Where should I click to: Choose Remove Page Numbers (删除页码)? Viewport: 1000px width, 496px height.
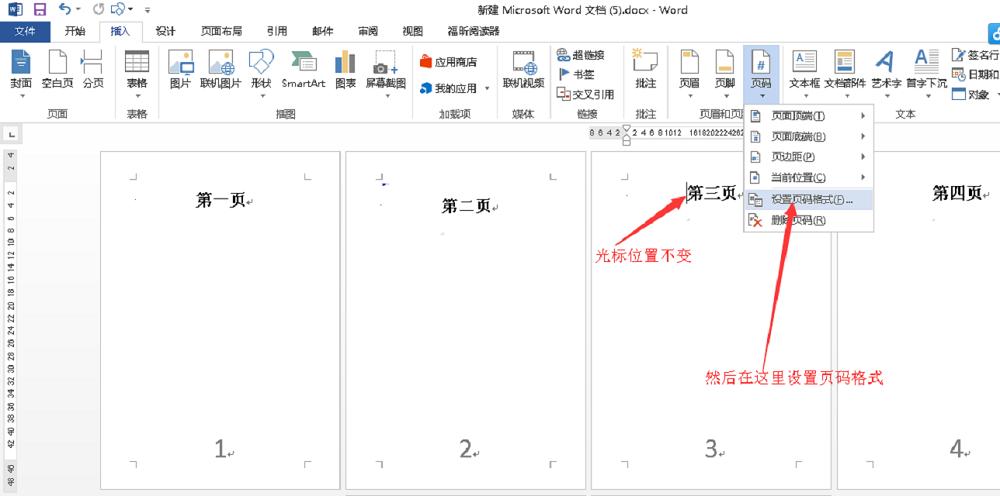tap(809, 221)
